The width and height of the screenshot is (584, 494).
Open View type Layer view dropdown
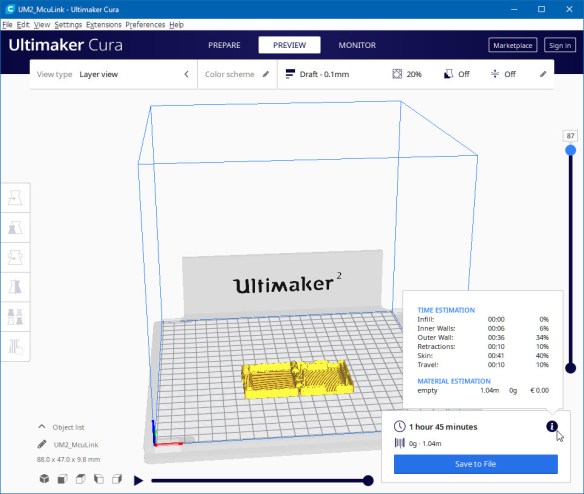click(114, 74)
